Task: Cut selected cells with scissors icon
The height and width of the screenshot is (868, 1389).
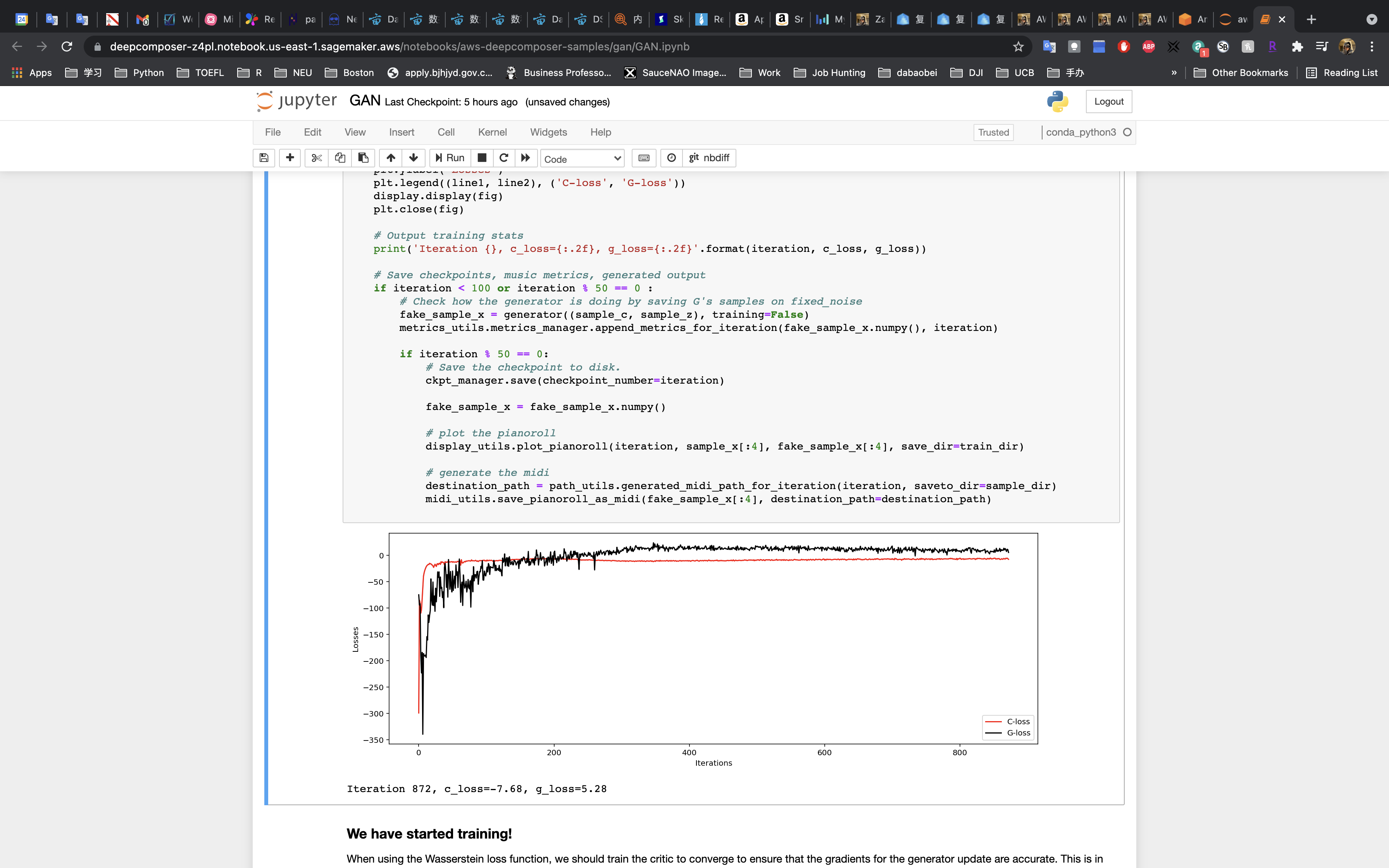Action: coord(316,158)
